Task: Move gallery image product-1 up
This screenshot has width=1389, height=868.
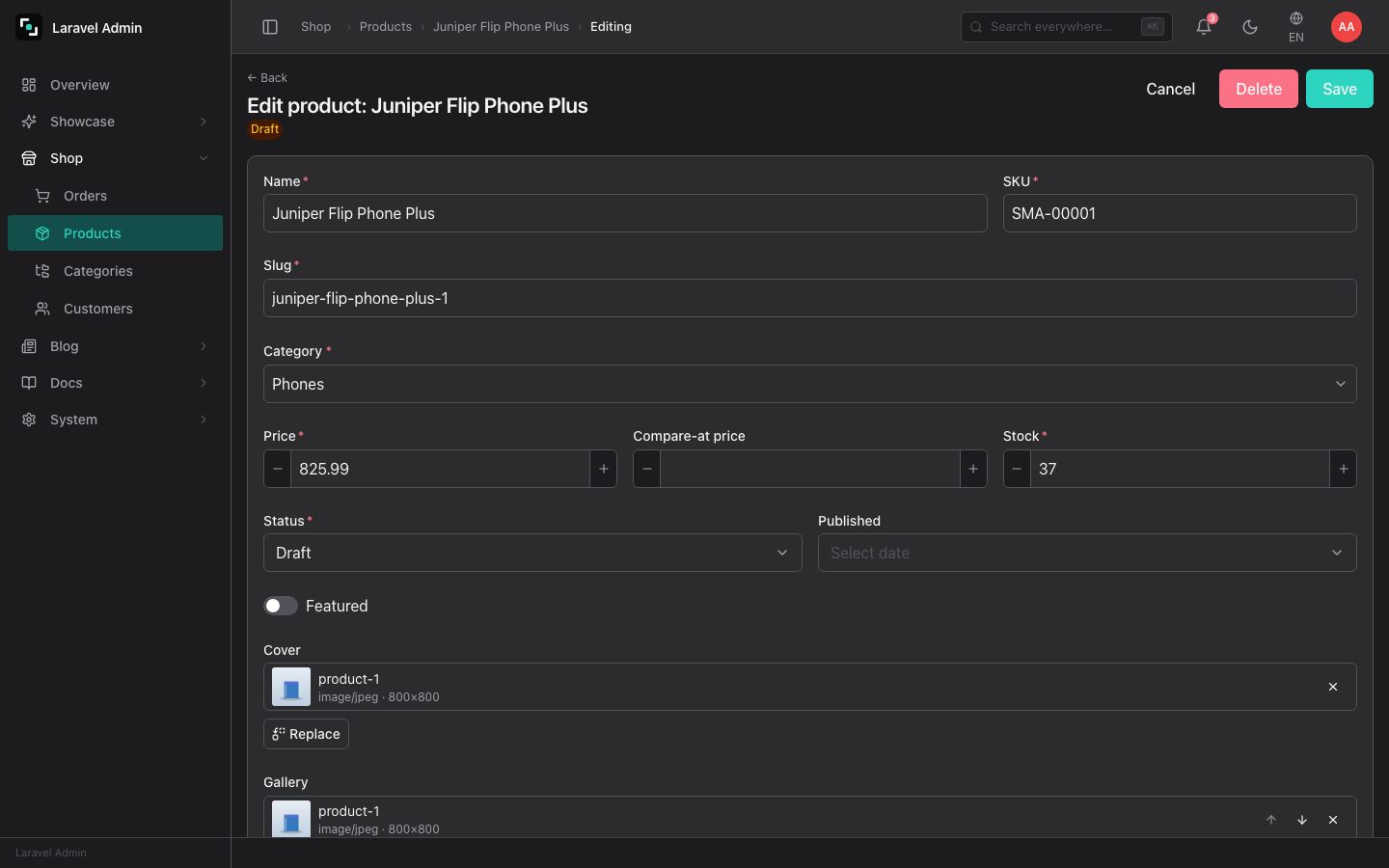Action: pyautogui.click(x=1271, y=820)
